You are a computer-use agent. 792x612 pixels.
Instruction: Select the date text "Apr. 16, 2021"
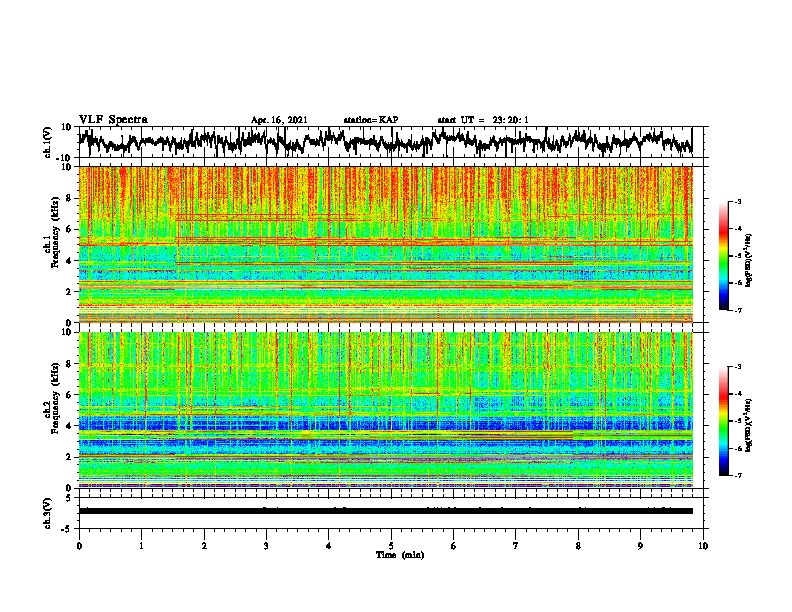click(279, 120)
